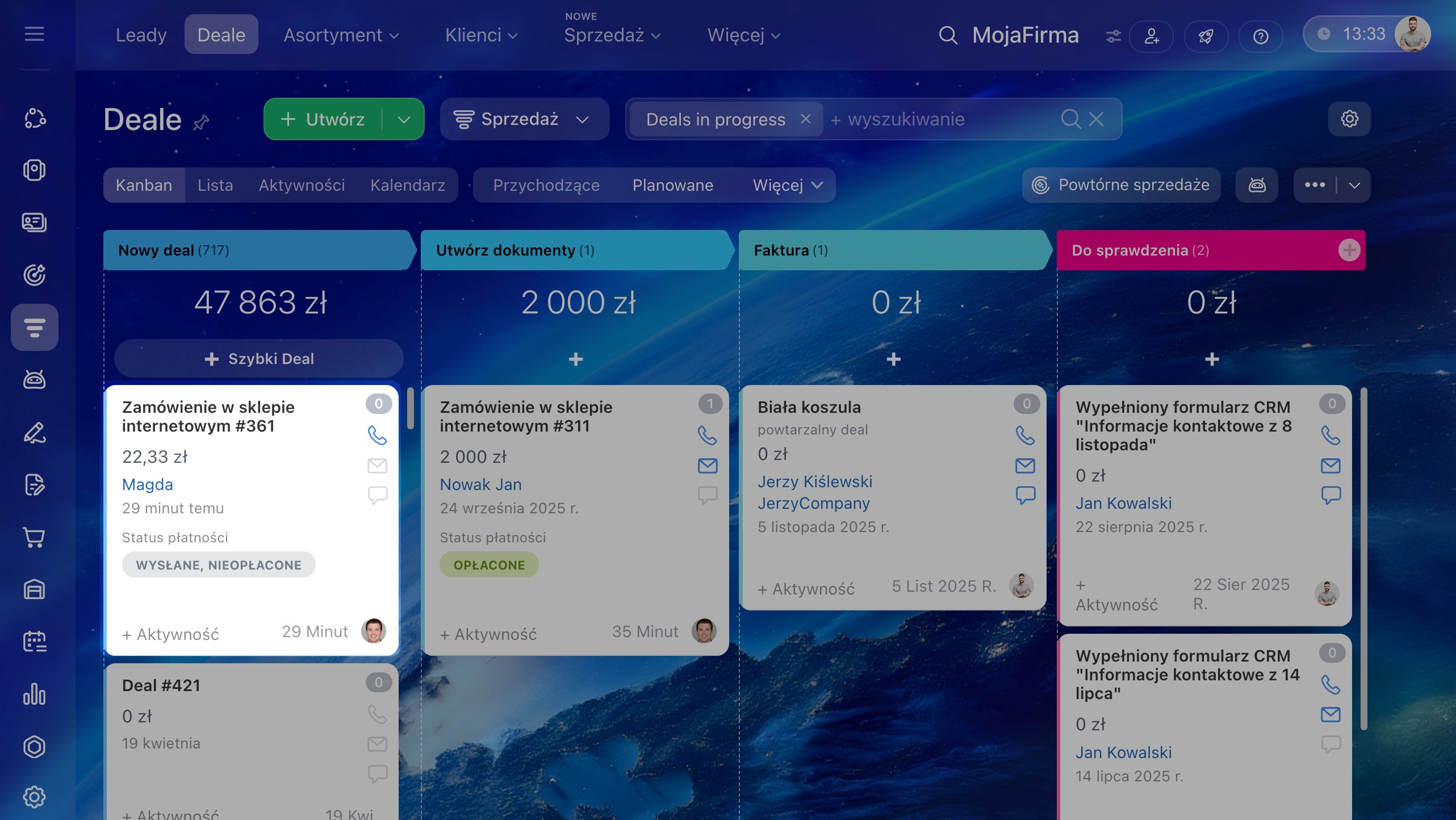Click the rocket icon in top bar
Screen dimensions: 1456x820
1206,36
